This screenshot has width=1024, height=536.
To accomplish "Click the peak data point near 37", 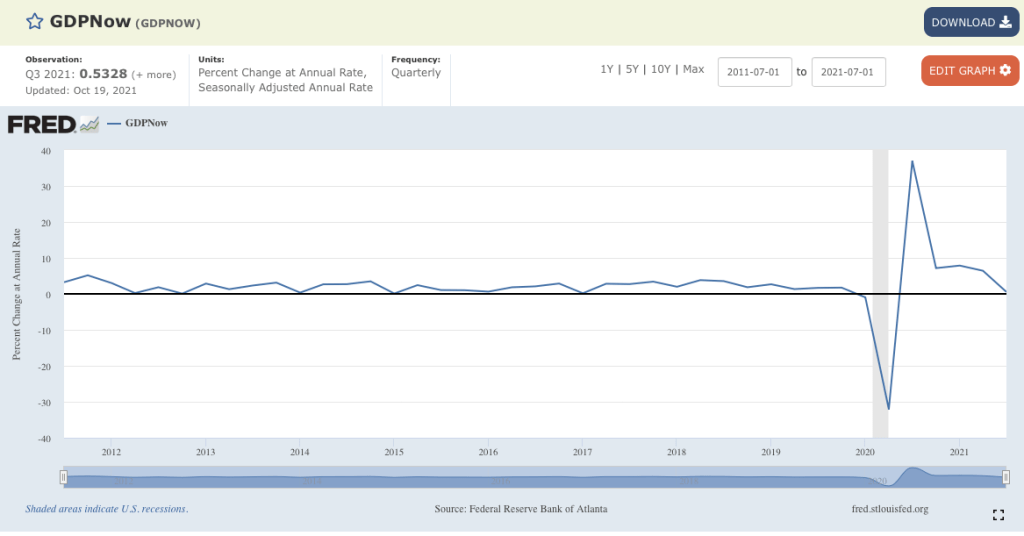I will 912,161.
